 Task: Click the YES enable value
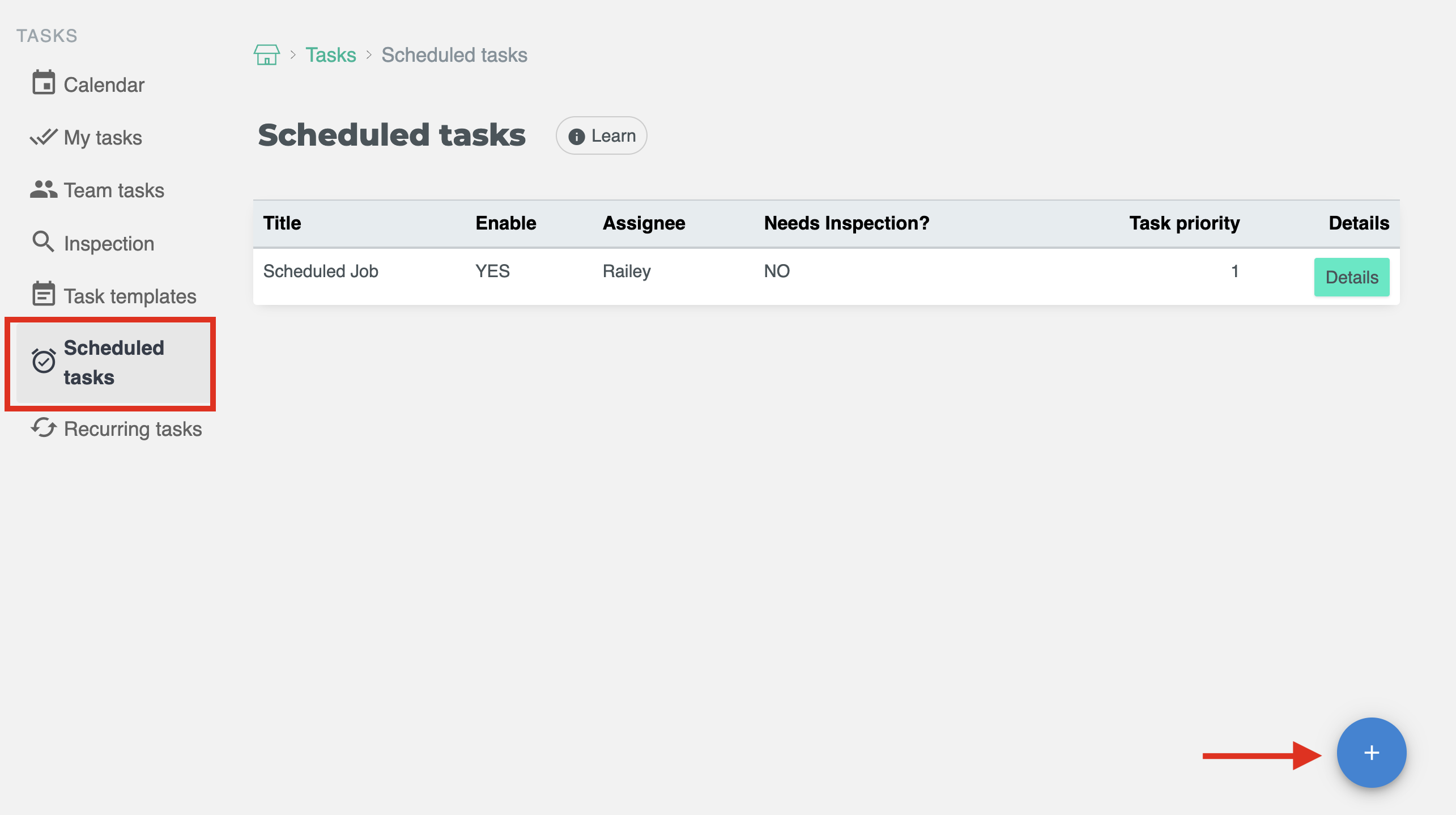[x=492, y=271]
